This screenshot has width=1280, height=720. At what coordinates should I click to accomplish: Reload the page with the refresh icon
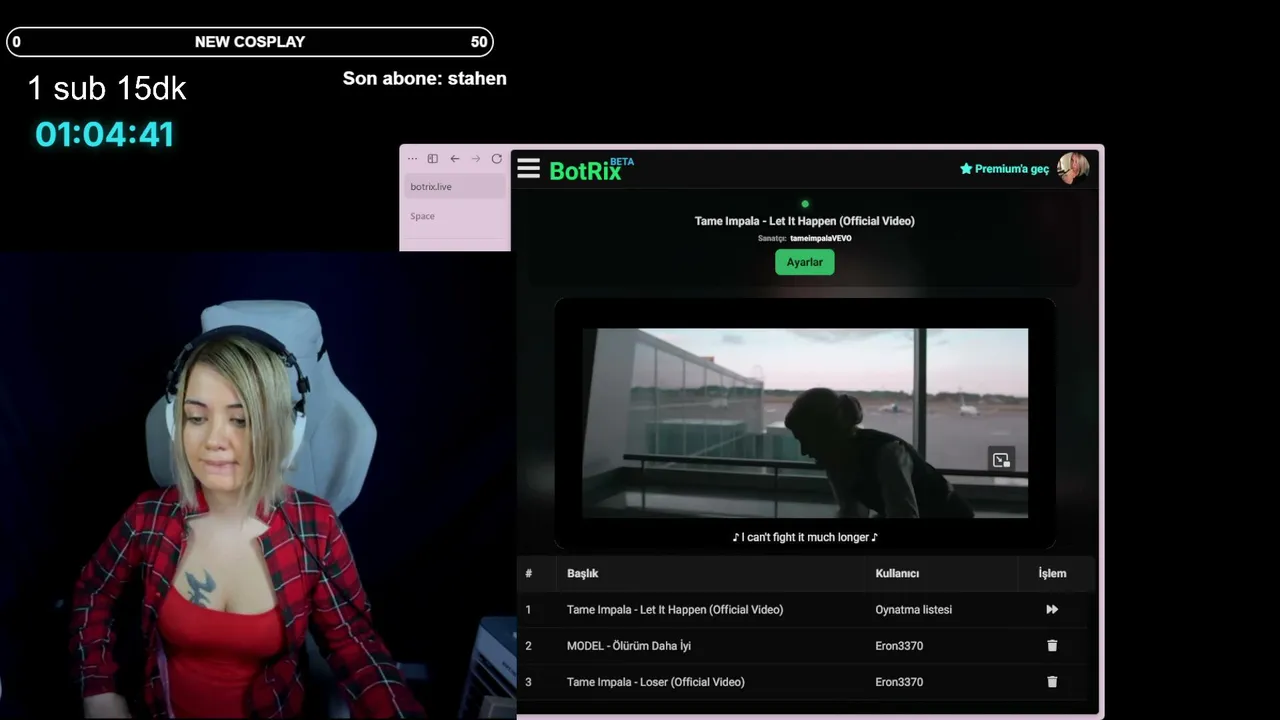coord(496,159)
